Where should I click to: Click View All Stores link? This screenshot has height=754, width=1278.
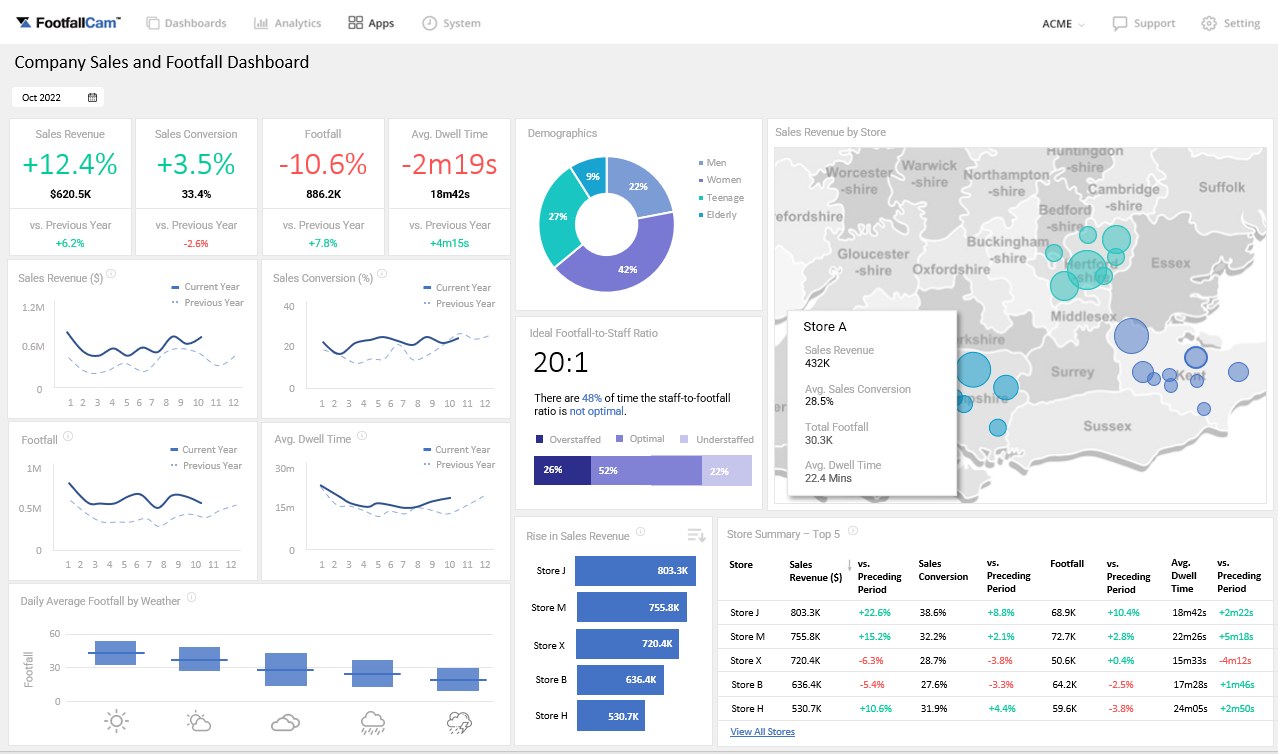(762, 732)
